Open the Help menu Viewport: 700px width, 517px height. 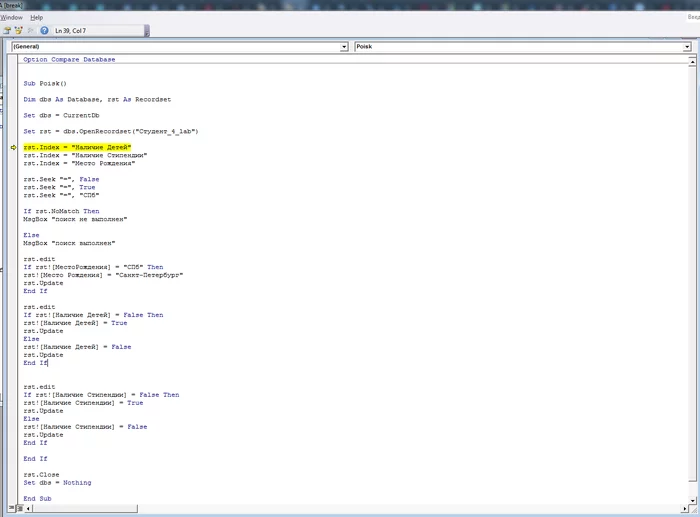pyautogui.click(x=37, y=17)
